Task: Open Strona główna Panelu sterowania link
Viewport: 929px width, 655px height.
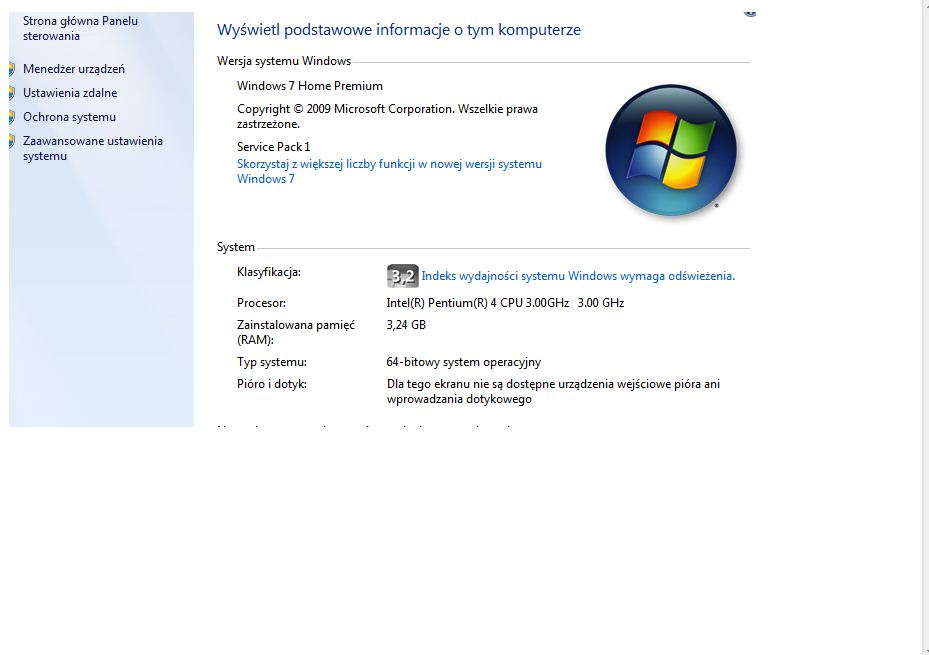Action: point(80,28)
